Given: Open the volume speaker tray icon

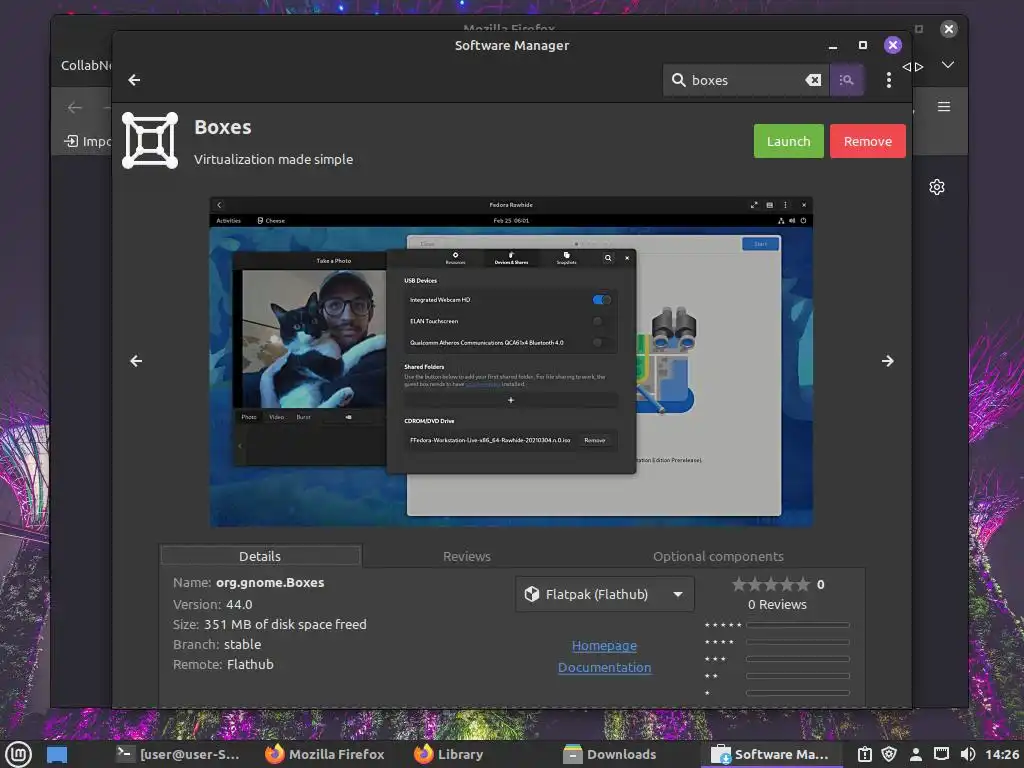Looking at the screenshot, I should 967,754.
